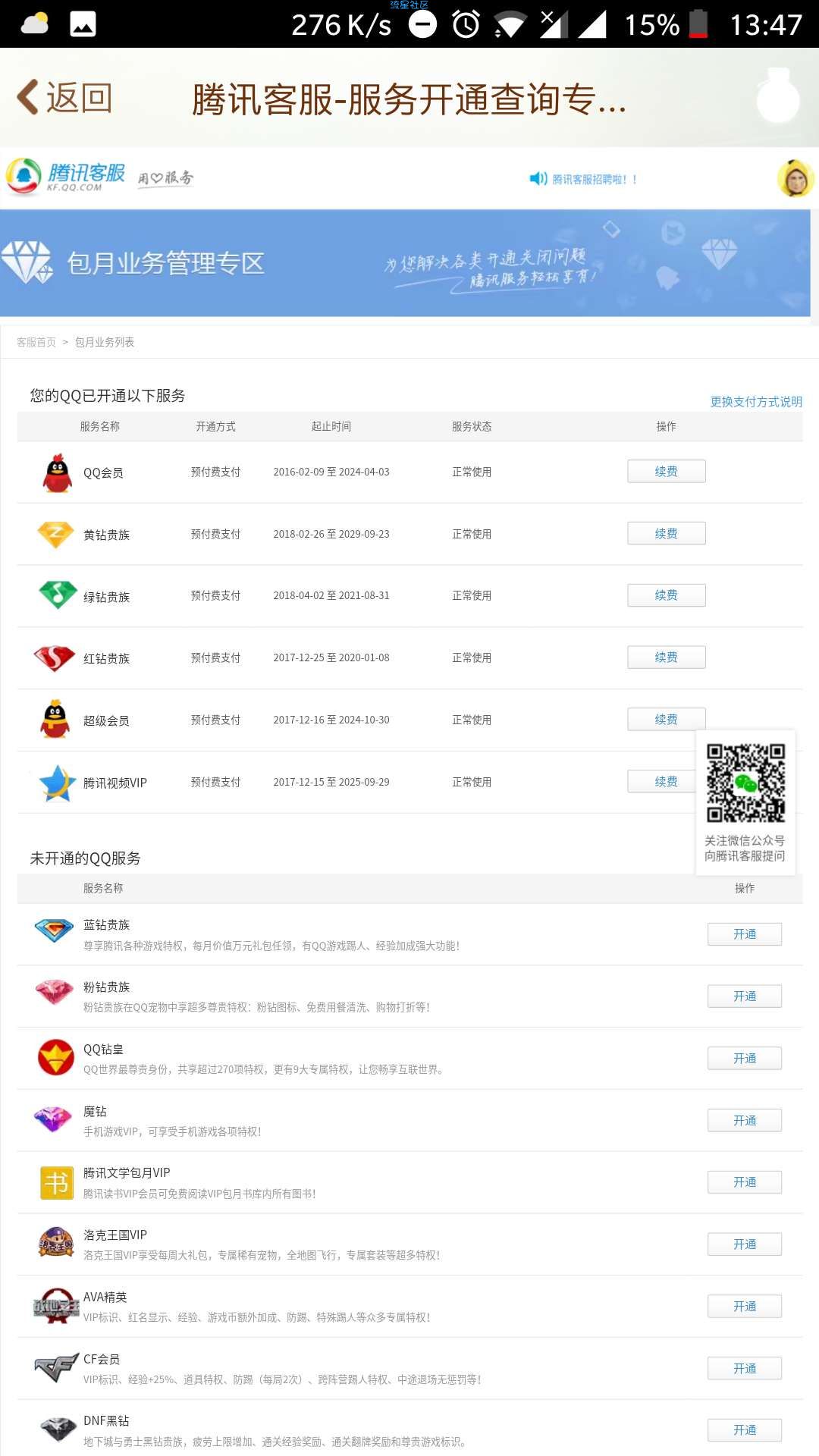Click the 蓝钻贵族 blue diamond icon
Viewport: 819px width, 1456px height.
(55, 930)
